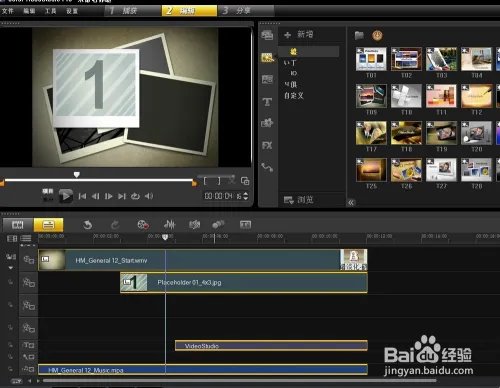Toggle repeat playback
500x388 pixels.
[x=135, y=196]
